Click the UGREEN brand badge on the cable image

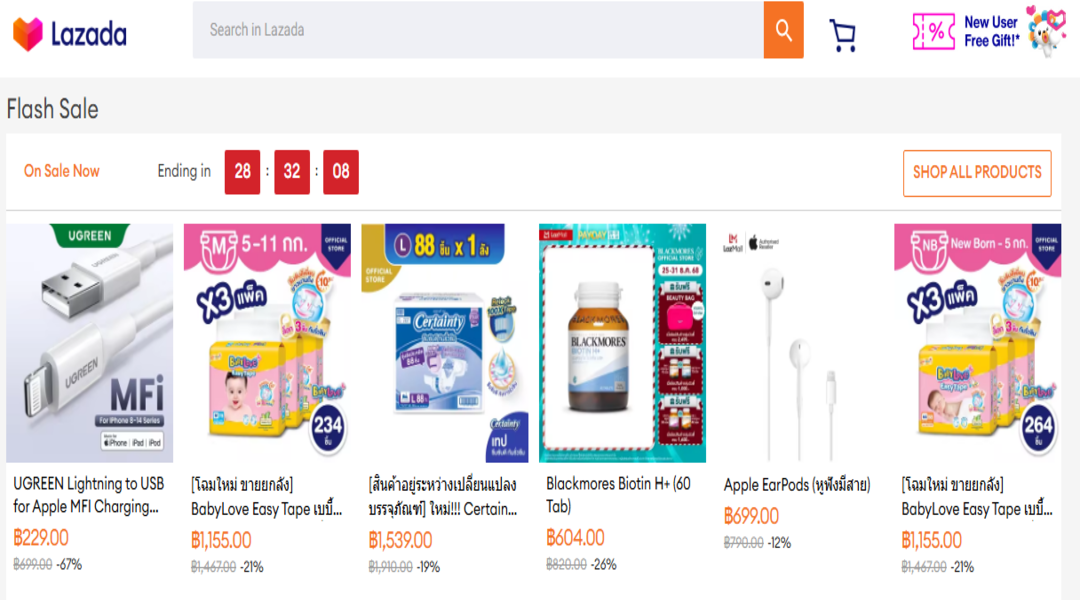pyautogui.click(x=90, y=235)
